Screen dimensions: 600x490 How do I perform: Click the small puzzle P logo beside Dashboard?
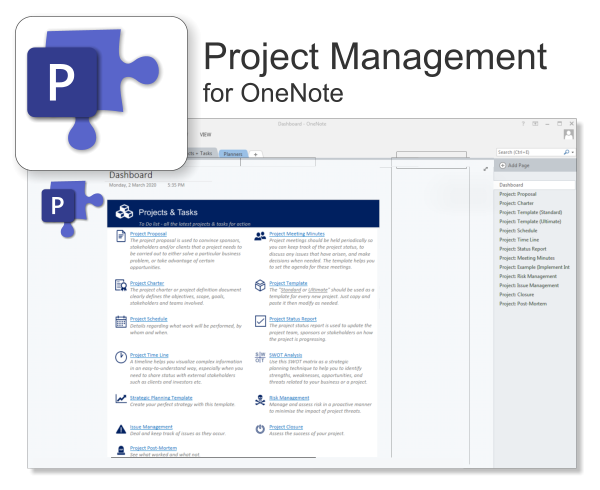click(72, 209)
